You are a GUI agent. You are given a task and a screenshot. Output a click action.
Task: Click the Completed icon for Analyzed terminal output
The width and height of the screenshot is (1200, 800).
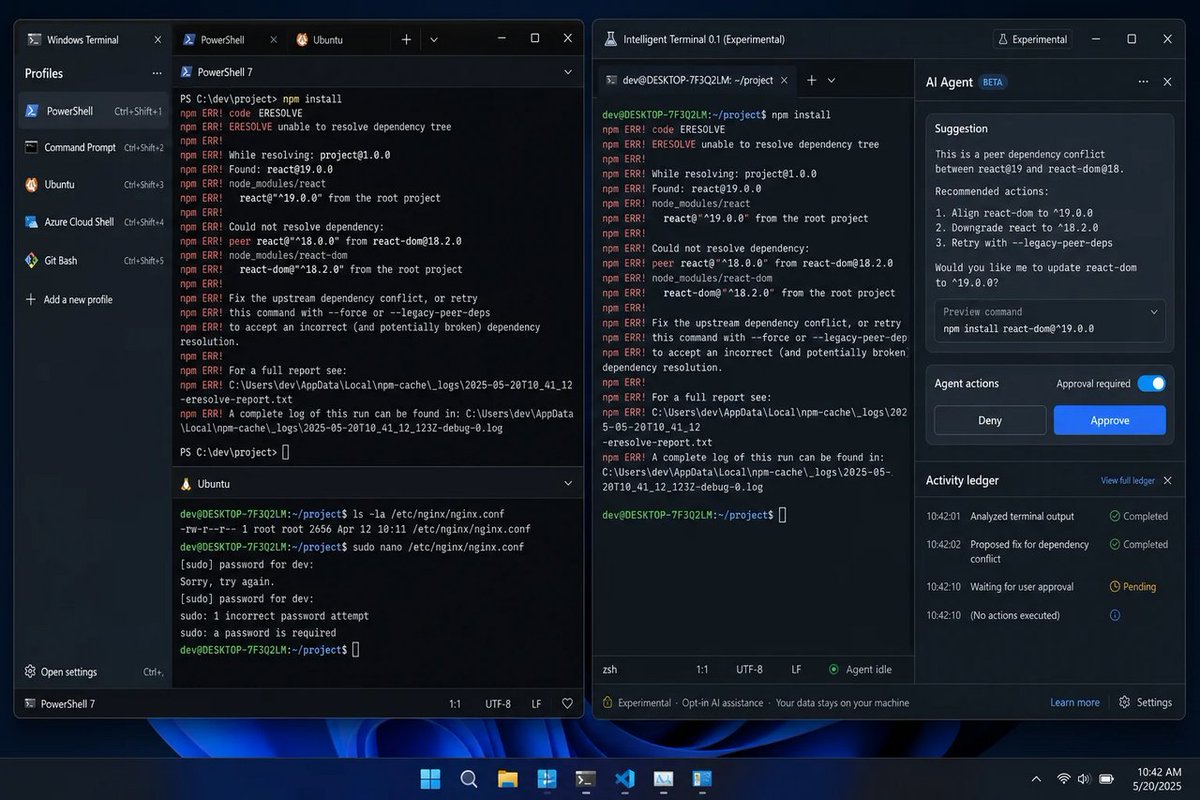pos(1115,516)
